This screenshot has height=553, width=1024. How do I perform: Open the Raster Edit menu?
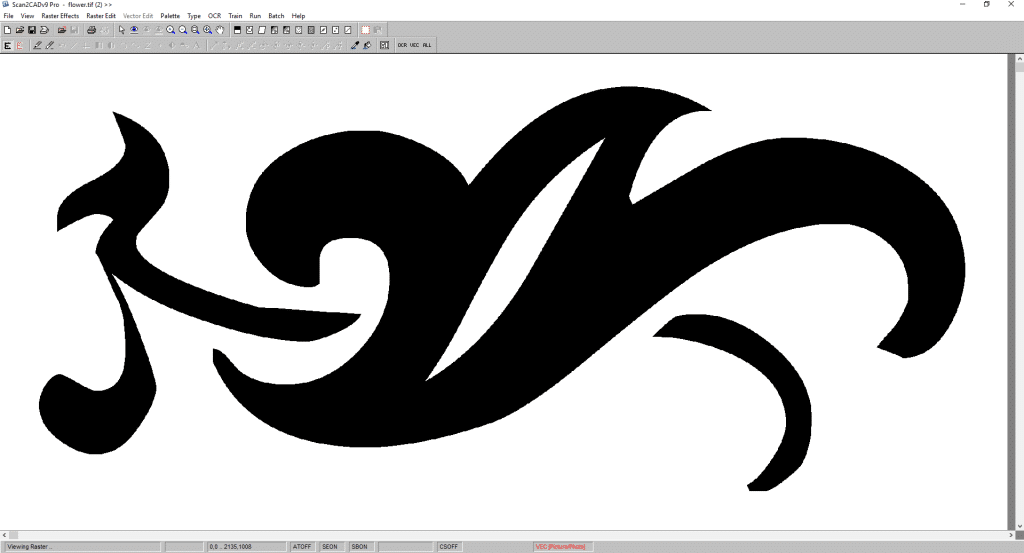tap(101, 16)
